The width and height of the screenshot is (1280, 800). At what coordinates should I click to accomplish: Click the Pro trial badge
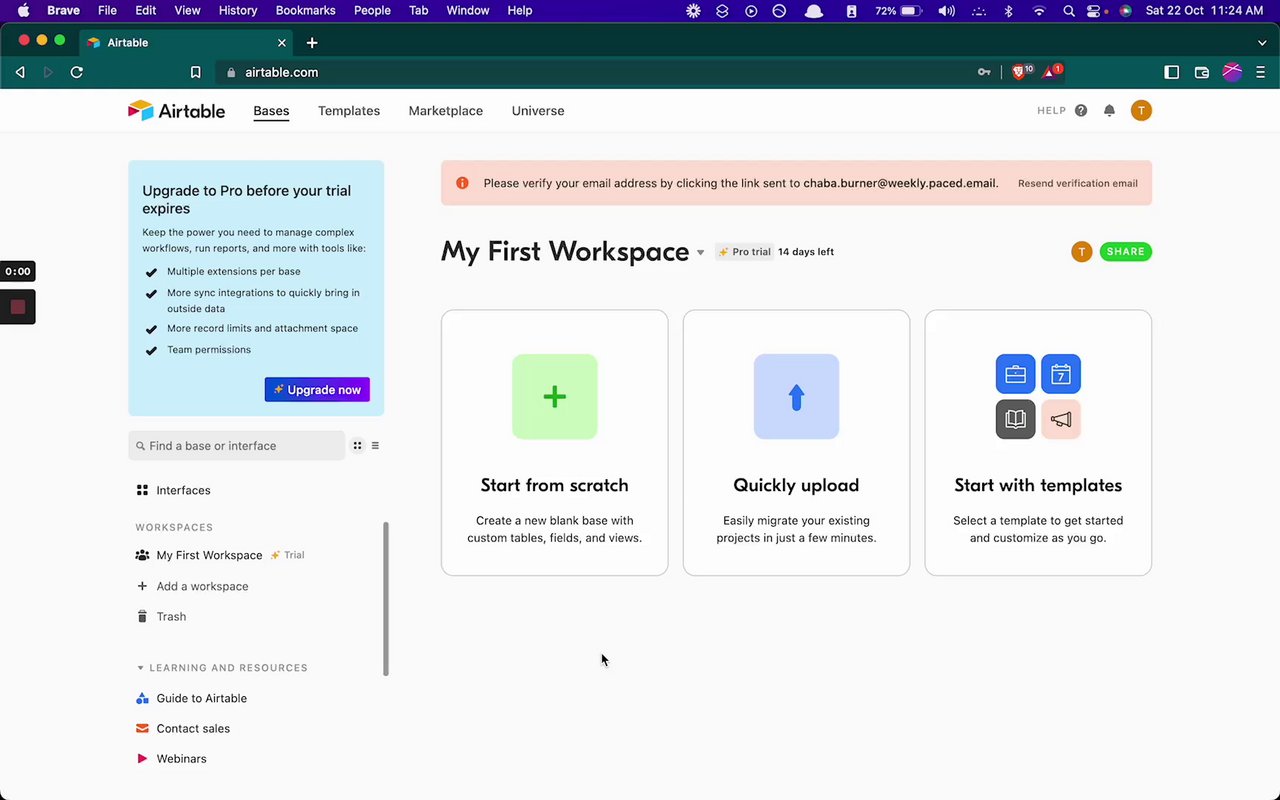tap(744, 252)
